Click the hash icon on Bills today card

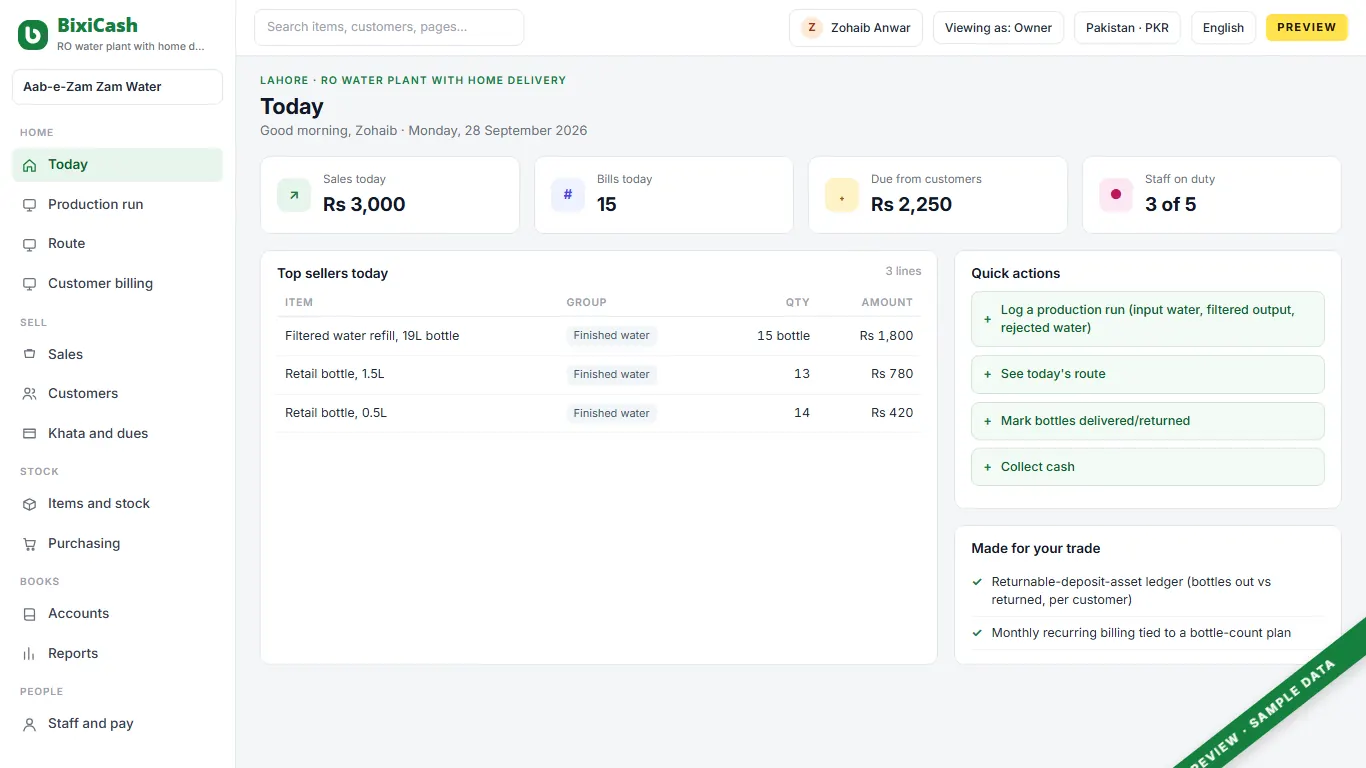(568, 195)
